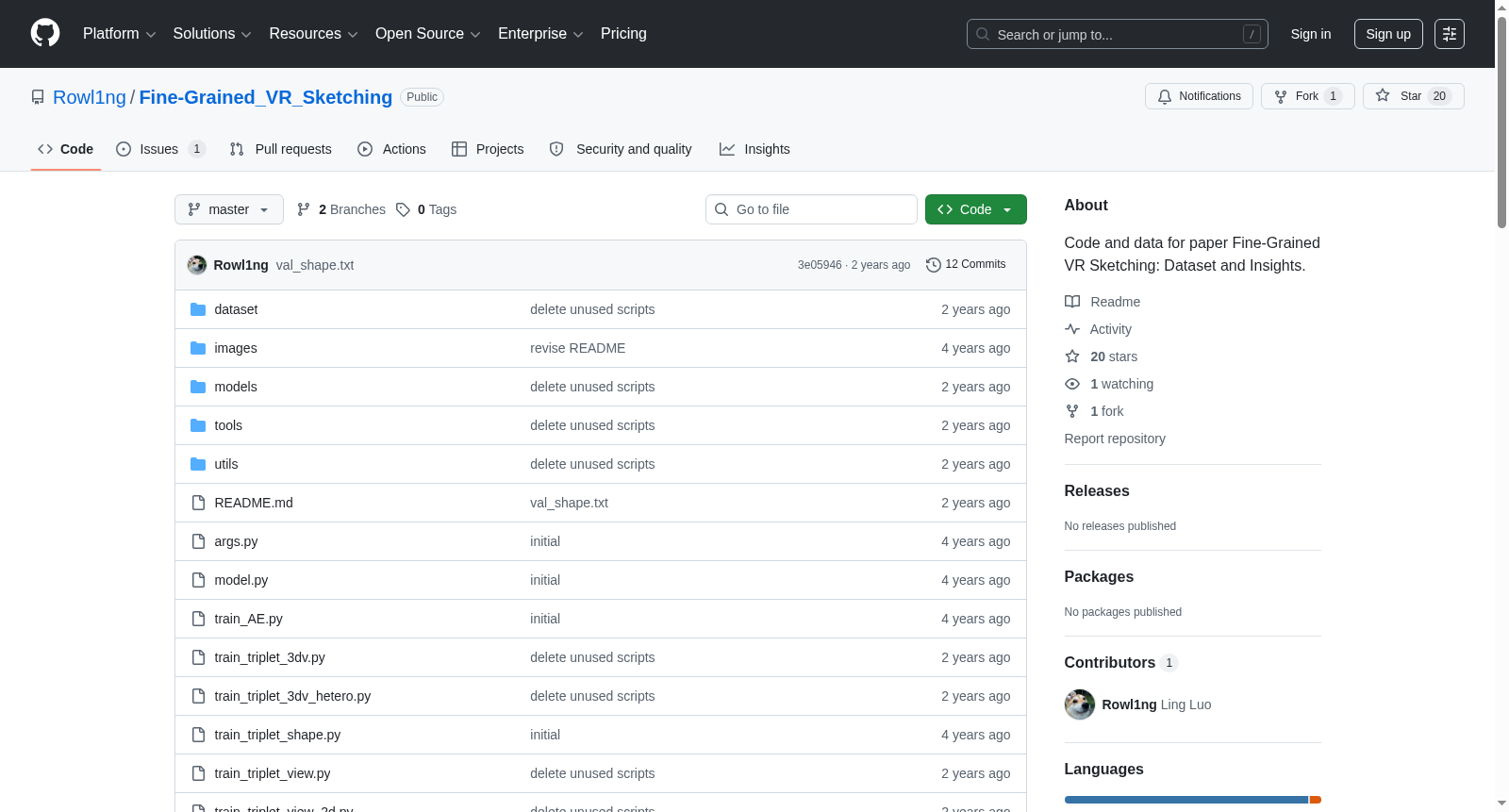The height and width of the screenshot is (812, 1509).
Task: Click Rowl1ng's avatar in latest commit row
Action: click(x=197, y=265)
